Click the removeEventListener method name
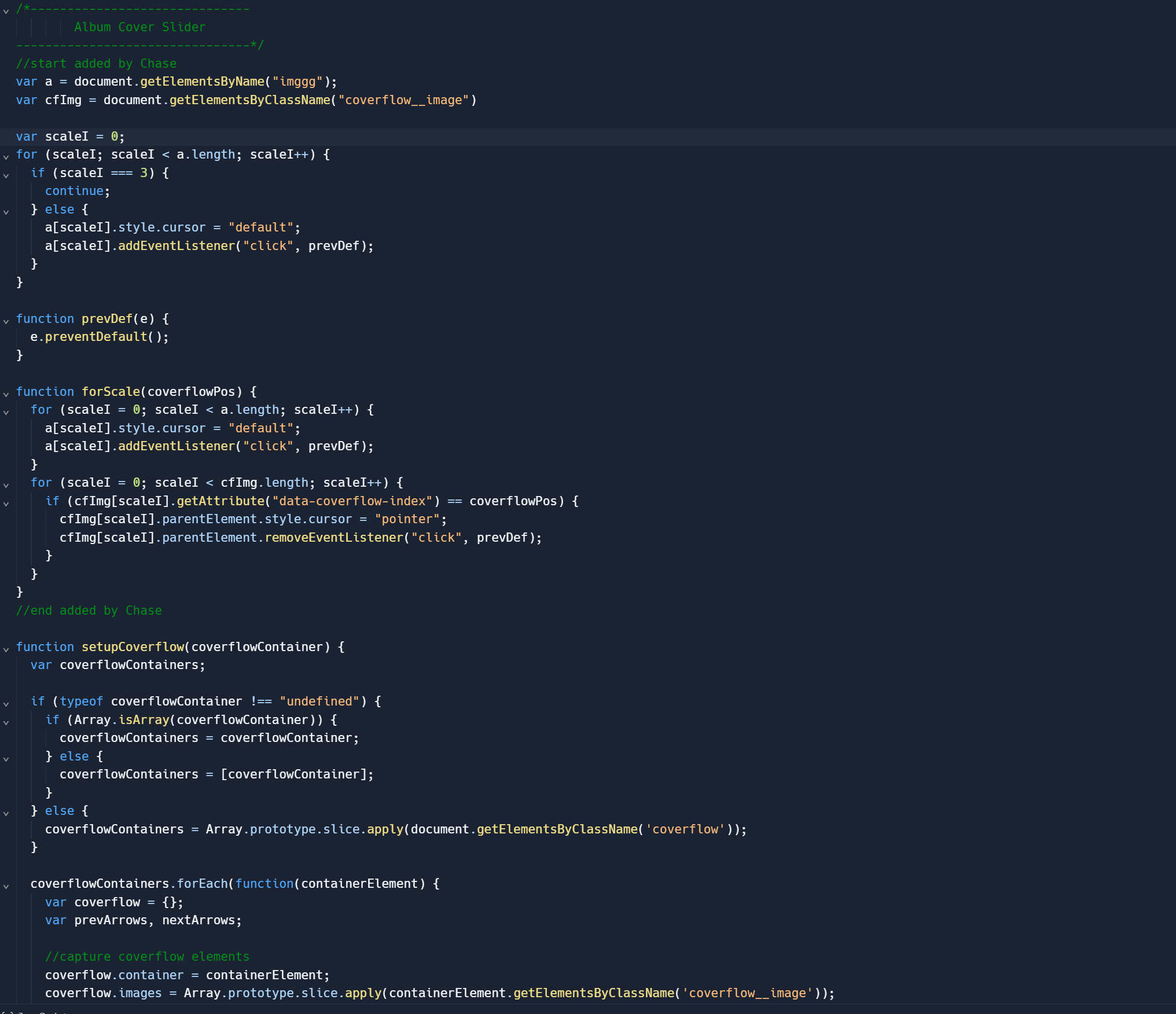Viewport: 1176px width, 1014px height. (x=333, y=538)
